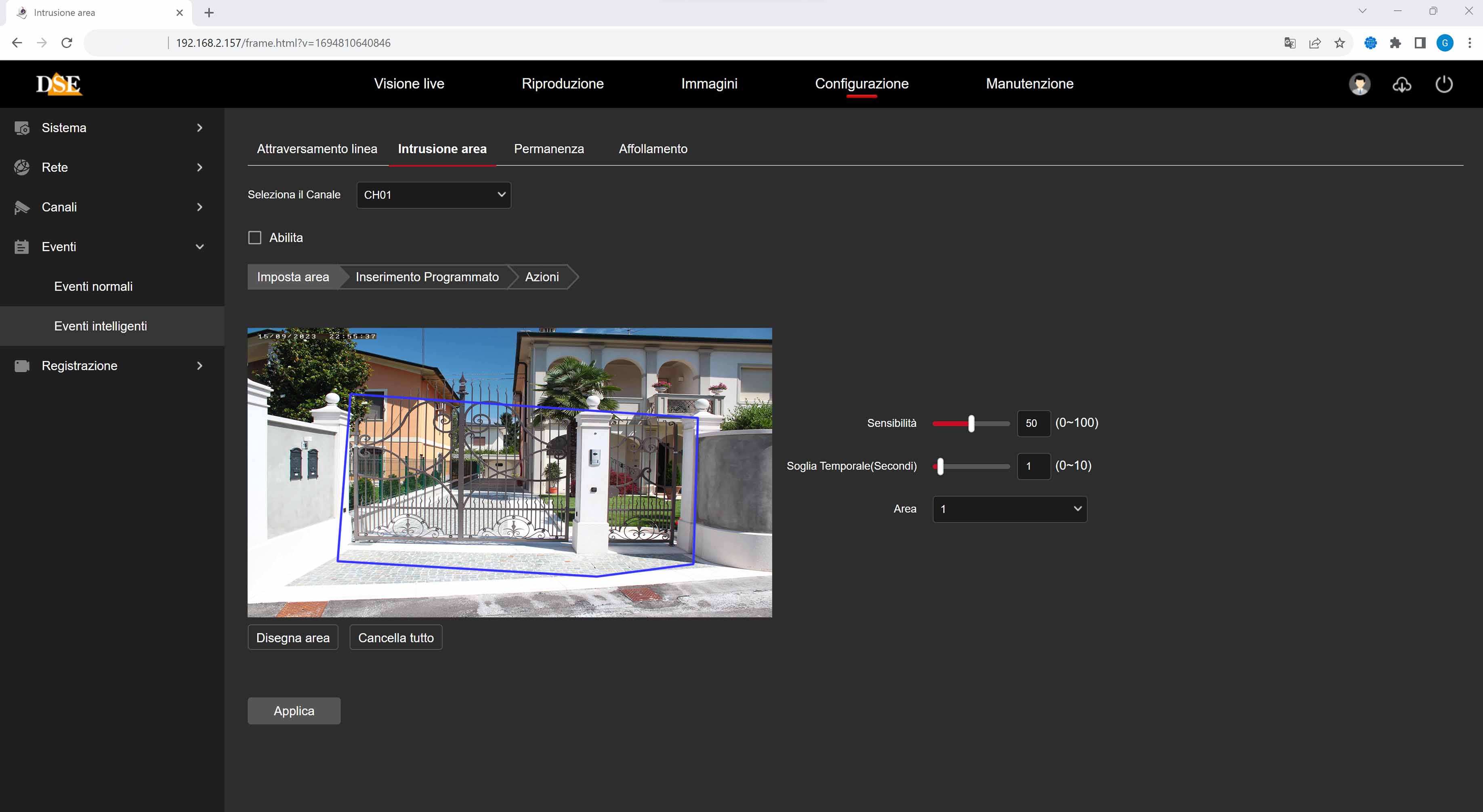Open the Visione live menu
The height and width of the screenshot is (812, 1483).
click(x=409, y=84)
